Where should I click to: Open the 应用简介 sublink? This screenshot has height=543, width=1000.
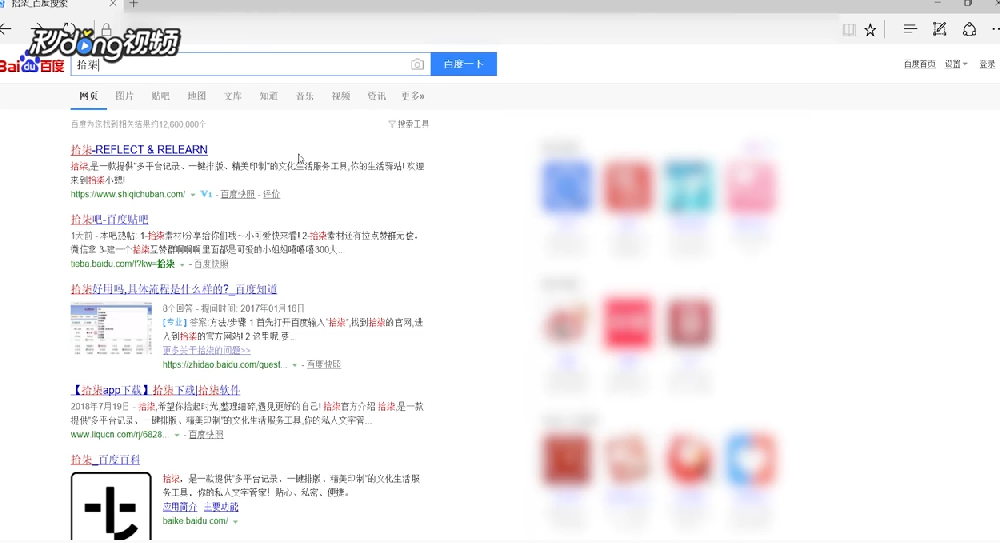coord(180,507)
